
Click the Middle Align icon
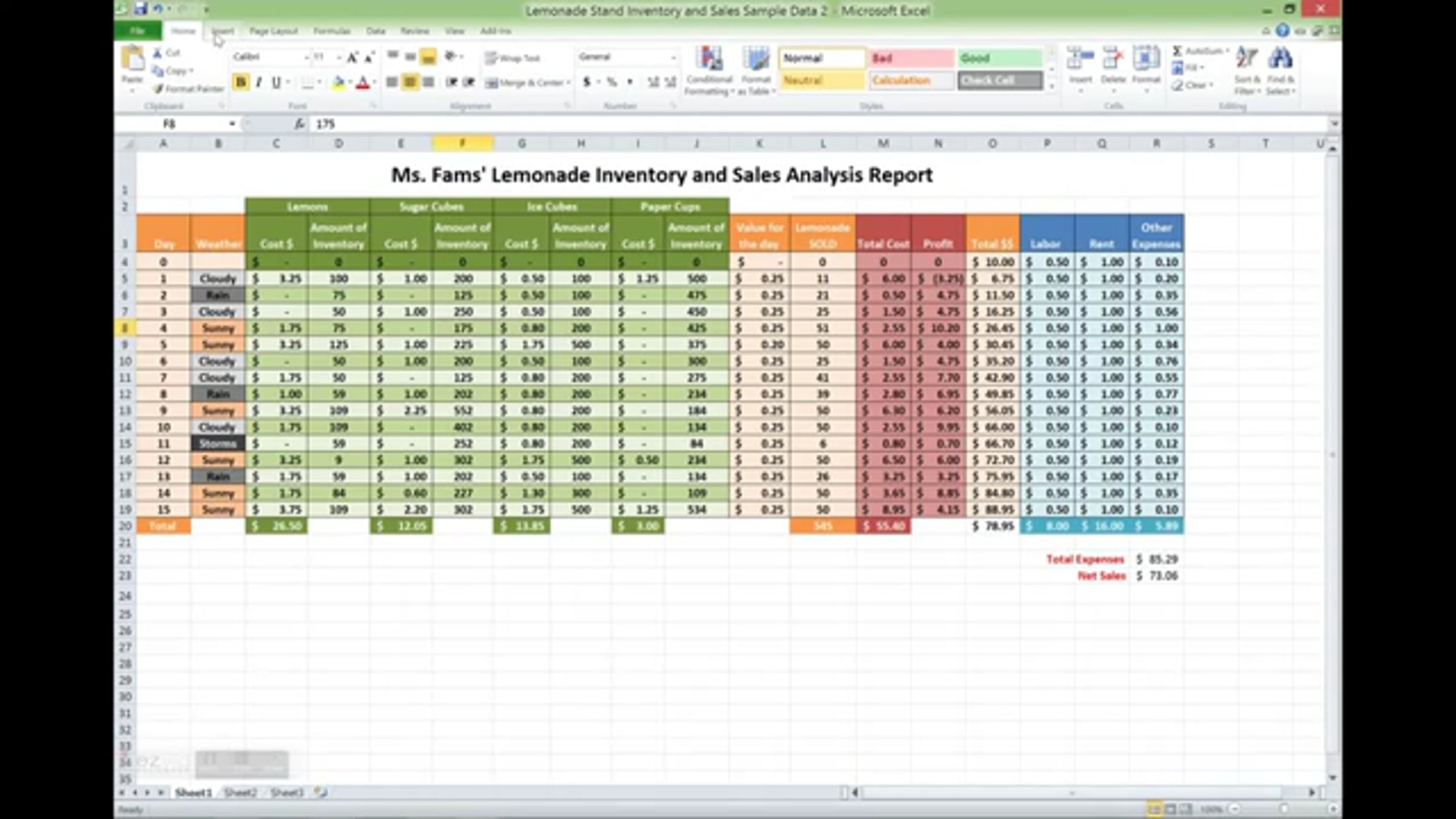411,57
